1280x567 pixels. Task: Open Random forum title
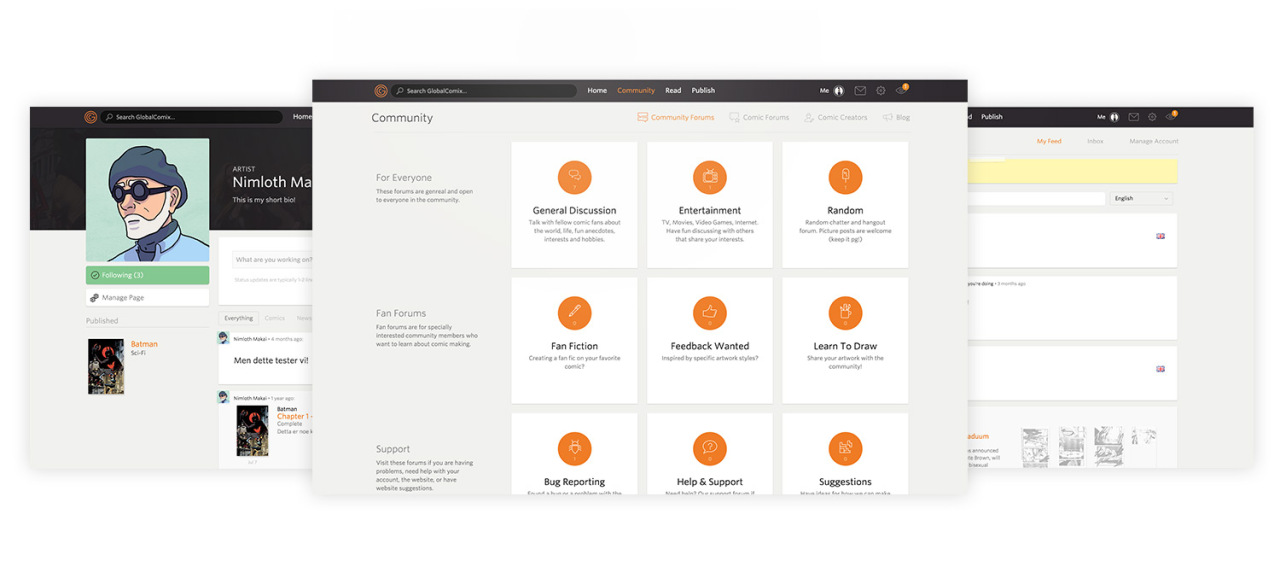pyautogui.click(x=845, y=211)
